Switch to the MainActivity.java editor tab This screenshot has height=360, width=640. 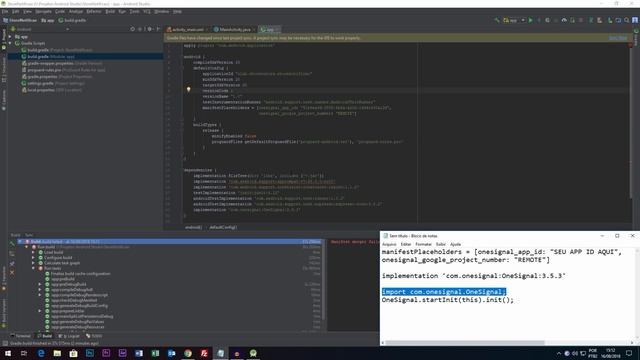[x=234, y=29]
